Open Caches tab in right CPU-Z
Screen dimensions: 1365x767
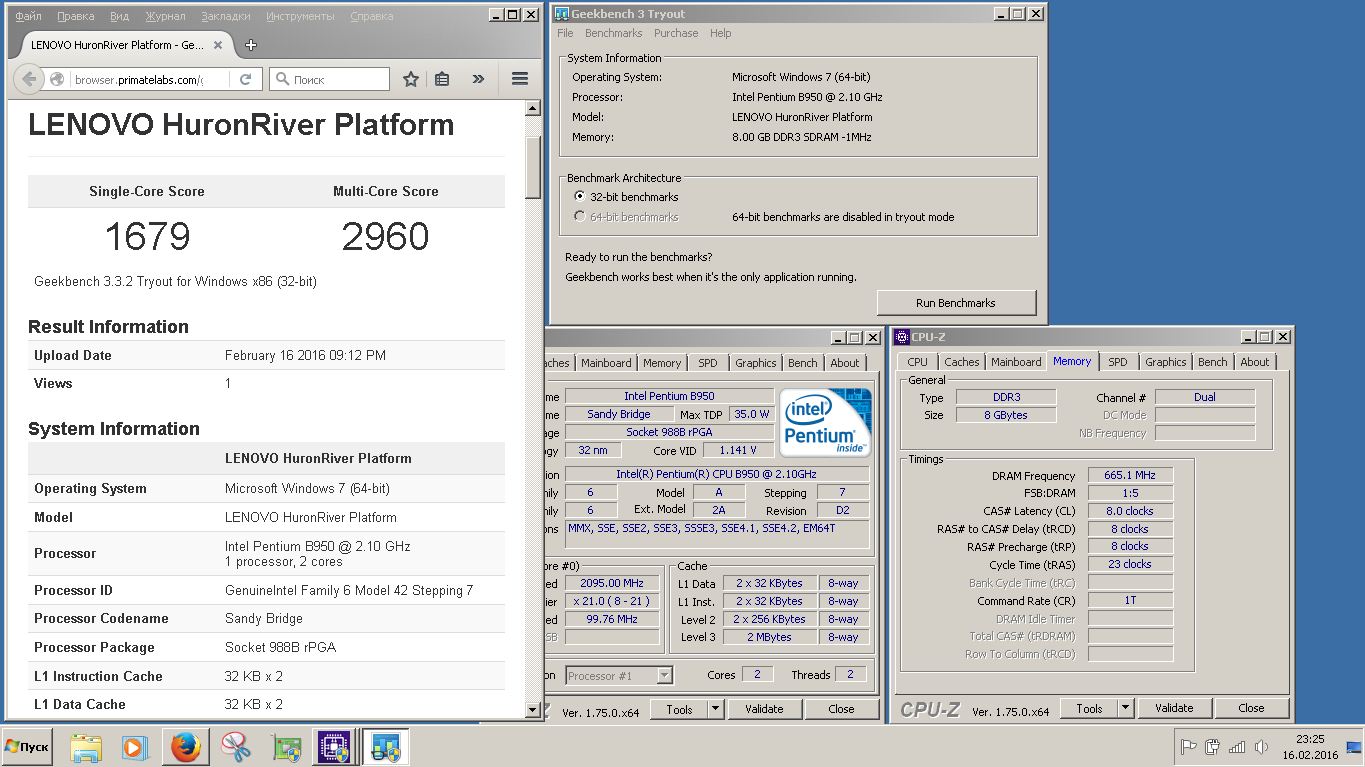tap(962, 362)
